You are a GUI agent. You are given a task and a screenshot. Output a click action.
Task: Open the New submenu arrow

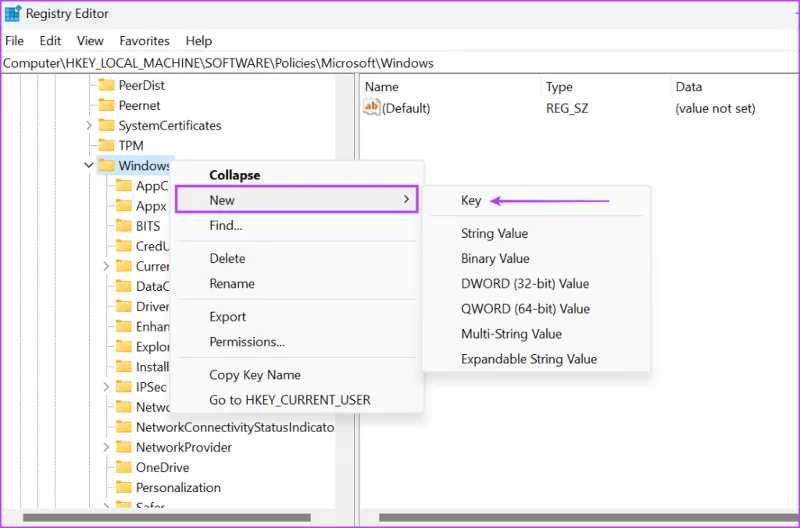407,199
